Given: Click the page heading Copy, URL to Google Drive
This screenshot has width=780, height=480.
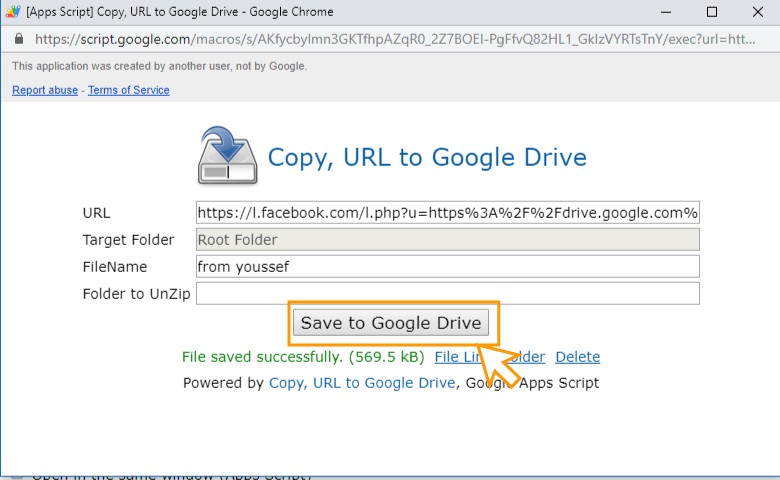Looking at the screenshot, I should point(427,157).
